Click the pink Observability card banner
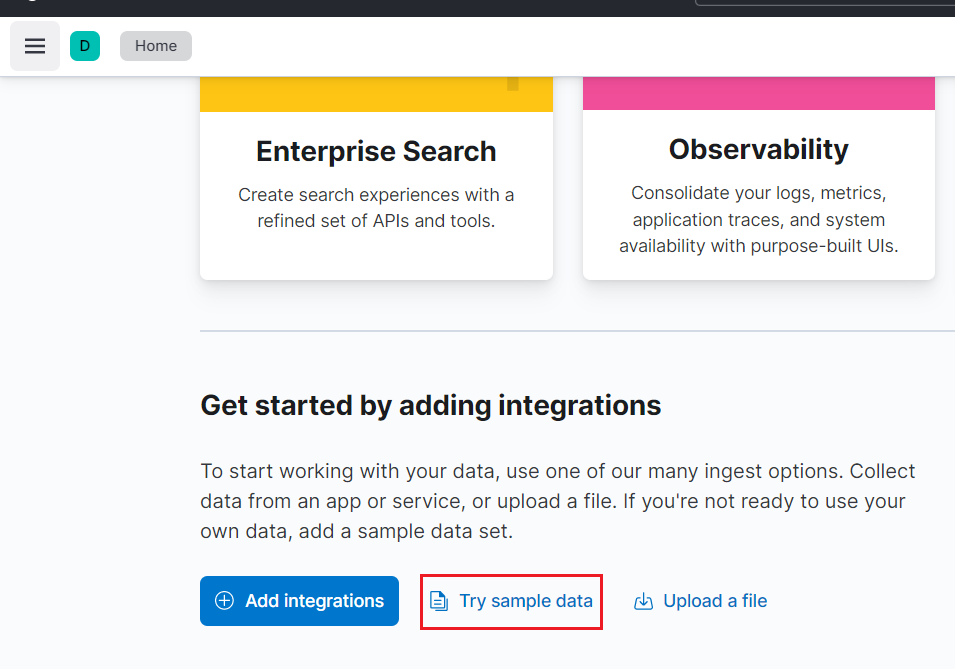The height and width of the screenshot is (669, 955). 759,93
